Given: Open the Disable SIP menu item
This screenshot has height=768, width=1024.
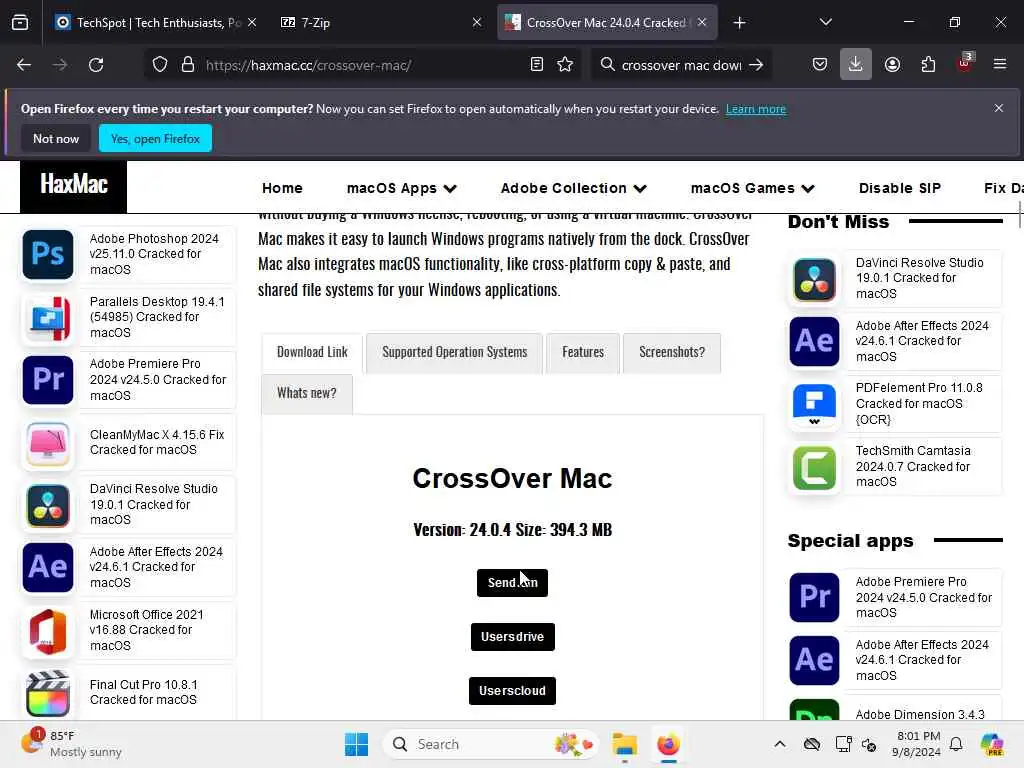Looking at the screenshot, I should pyautogui.click(x=899, y=188).
